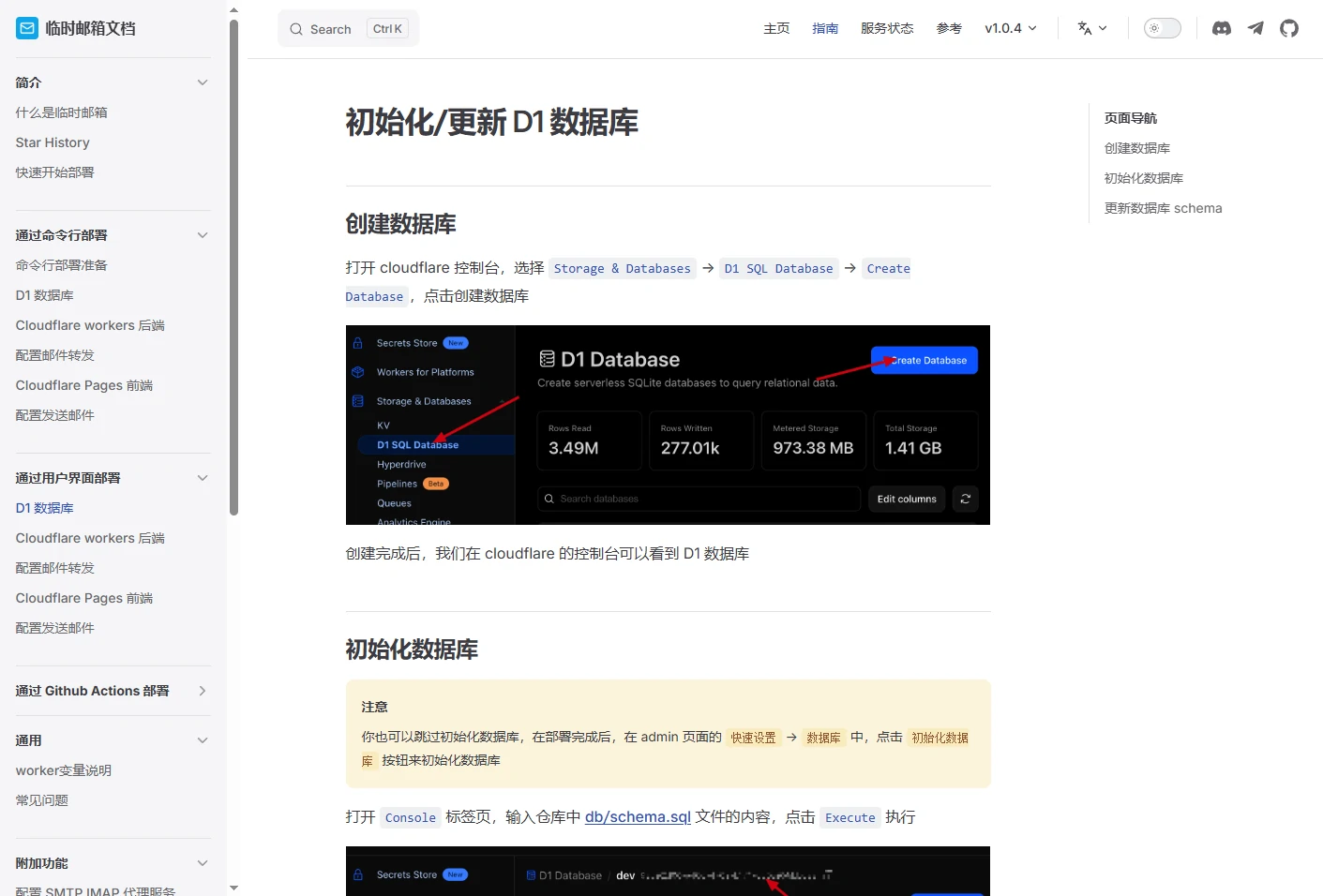
Task: Open the Search box
Action: pos(348,29)
